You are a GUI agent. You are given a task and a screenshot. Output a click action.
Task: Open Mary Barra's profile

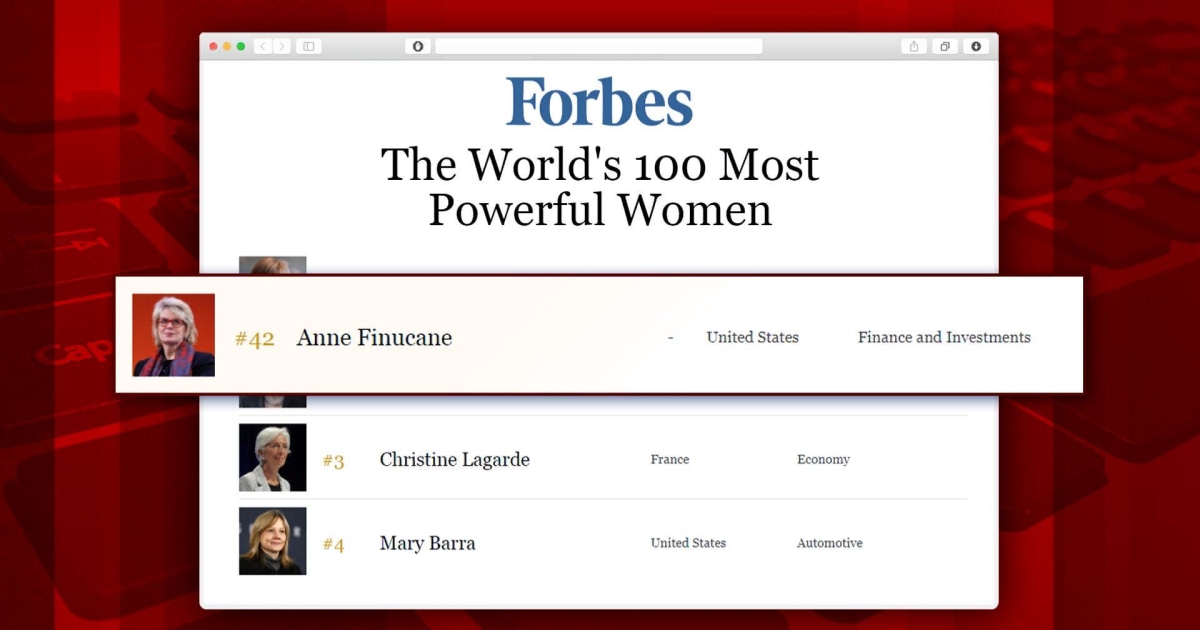point(427,542)
